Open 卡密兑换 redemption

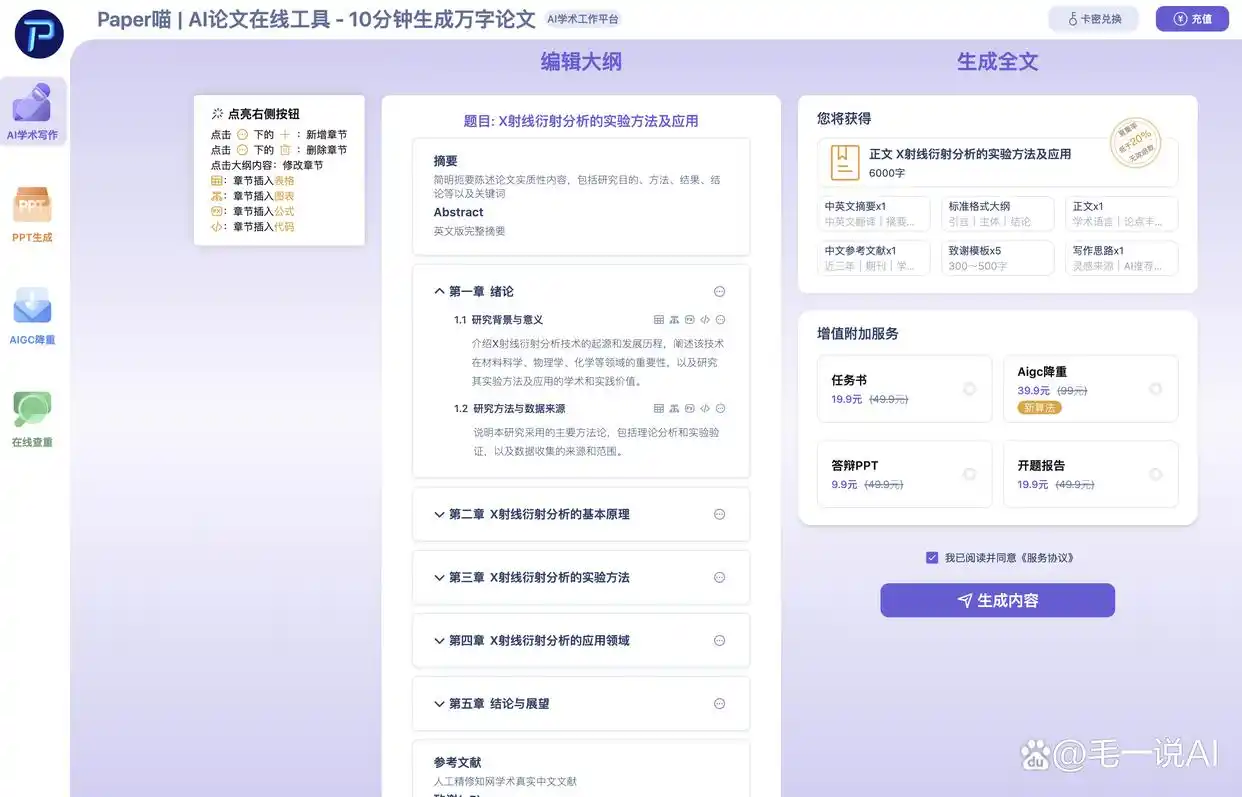click(x=1093, y=18)
